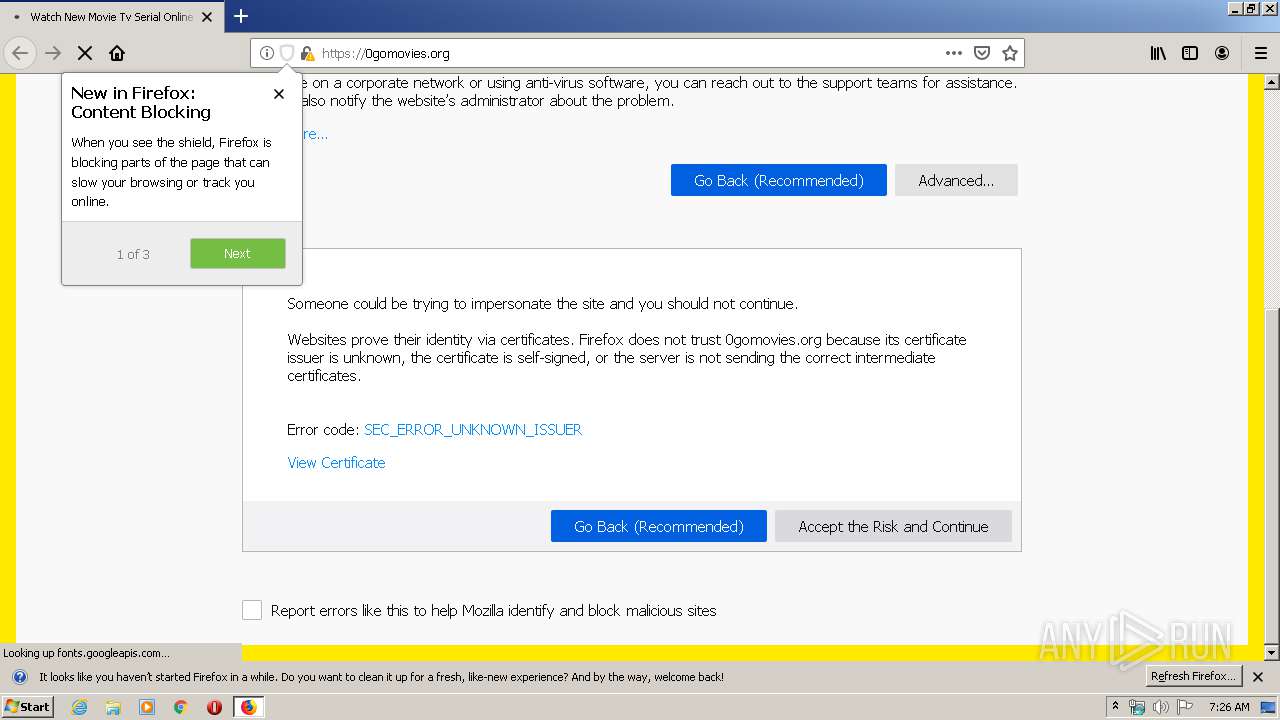Open Opera icon in taskbar
The width and height of the screenshot is (1280, 720).
tap(214, 707)
